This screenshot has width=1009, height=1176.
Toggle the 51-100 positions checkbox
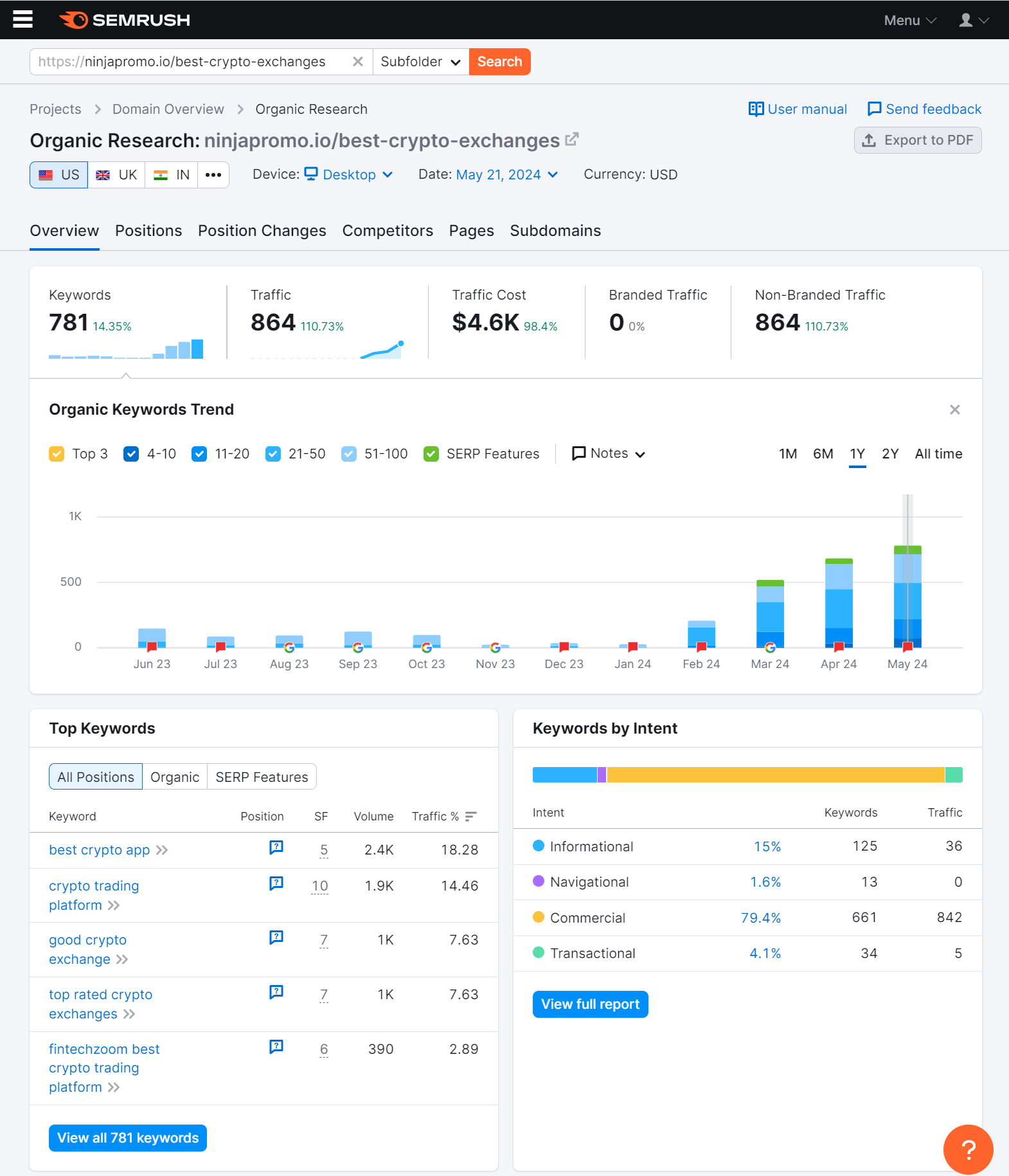(349, 454)
